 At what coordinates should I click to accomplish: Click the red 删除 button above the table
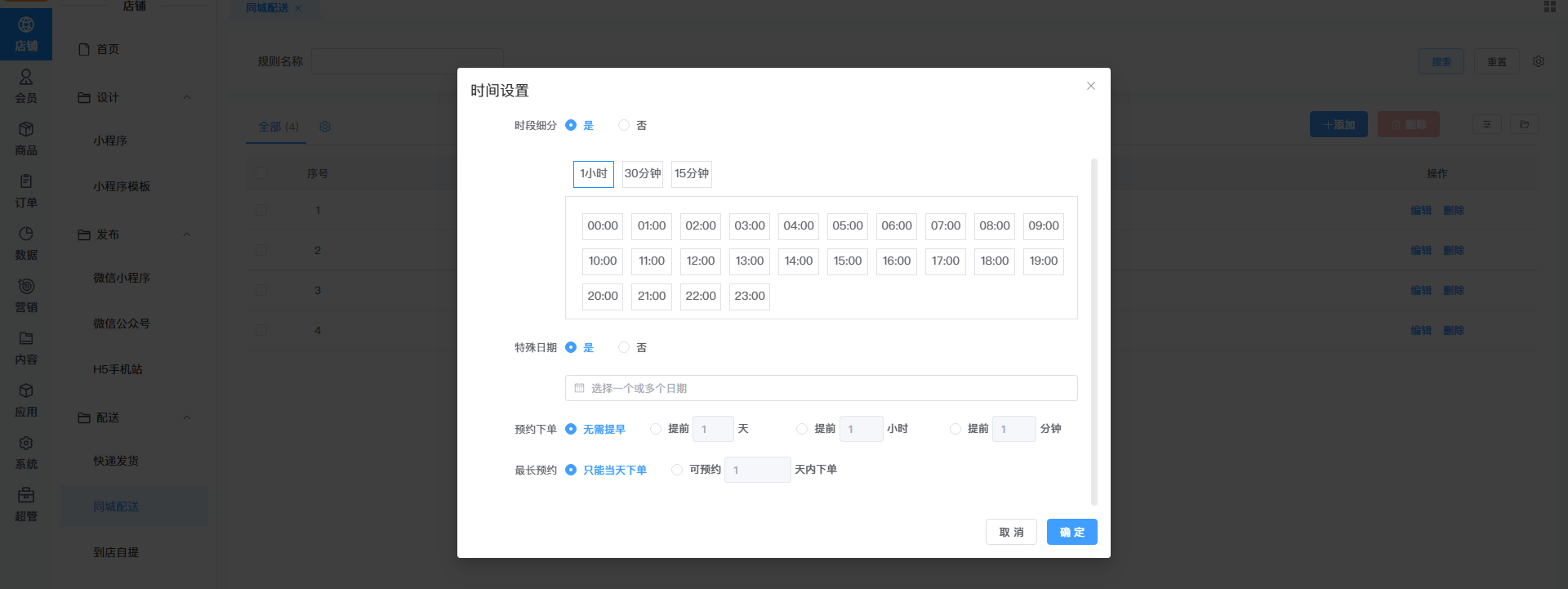(1409, 124)
